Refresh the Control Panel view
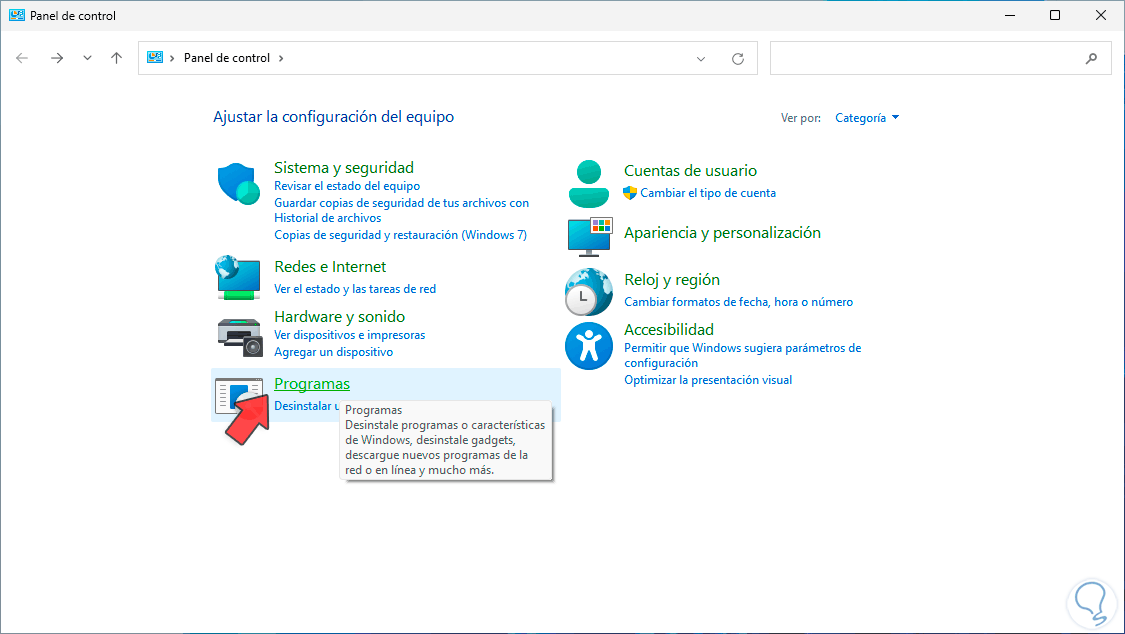 click(x=738, y=59)
